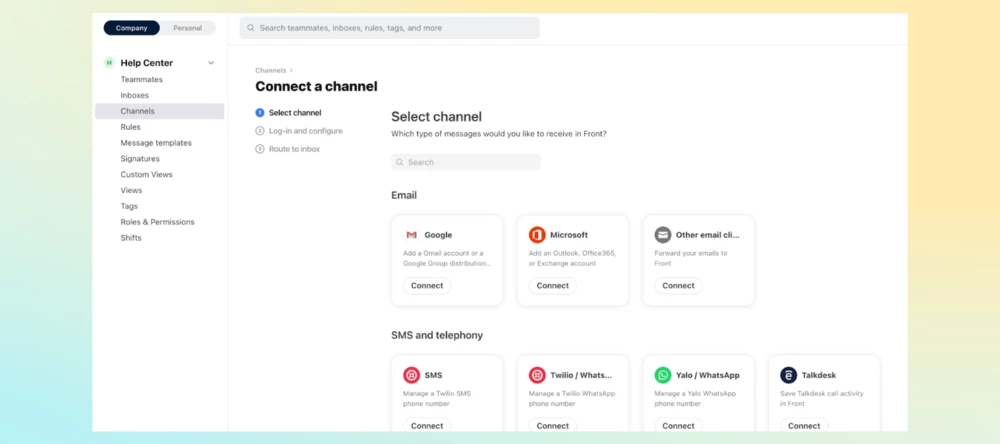Screen dimensions: 1000x444
Task: Click the magnifier icon in top search bar
Action: [251, 28]
